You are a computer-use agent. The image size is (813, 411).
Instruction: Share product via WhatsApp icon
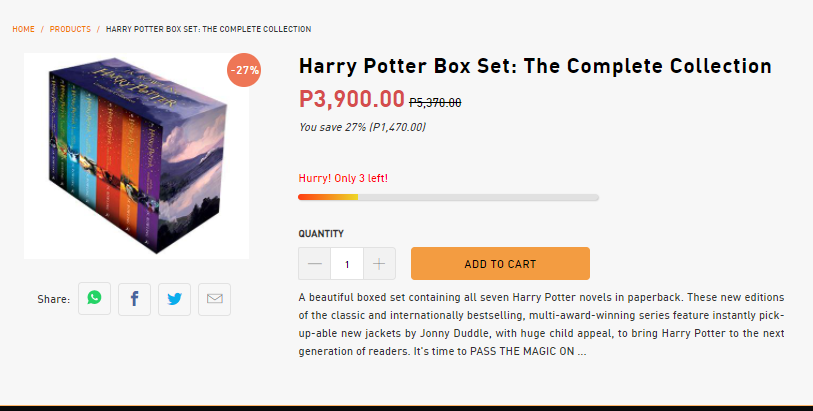[x=94, y=299]
